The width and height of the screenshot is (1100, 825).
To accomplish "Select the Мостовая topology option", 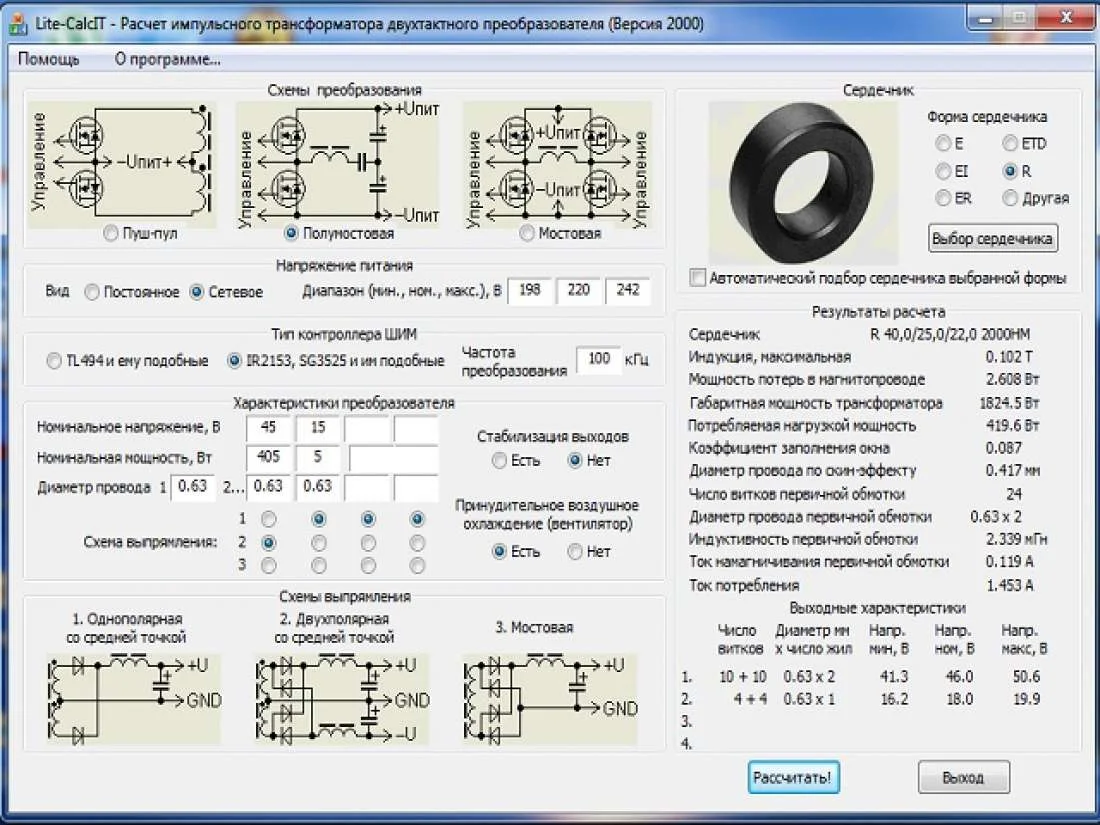I will click(527, 233).
